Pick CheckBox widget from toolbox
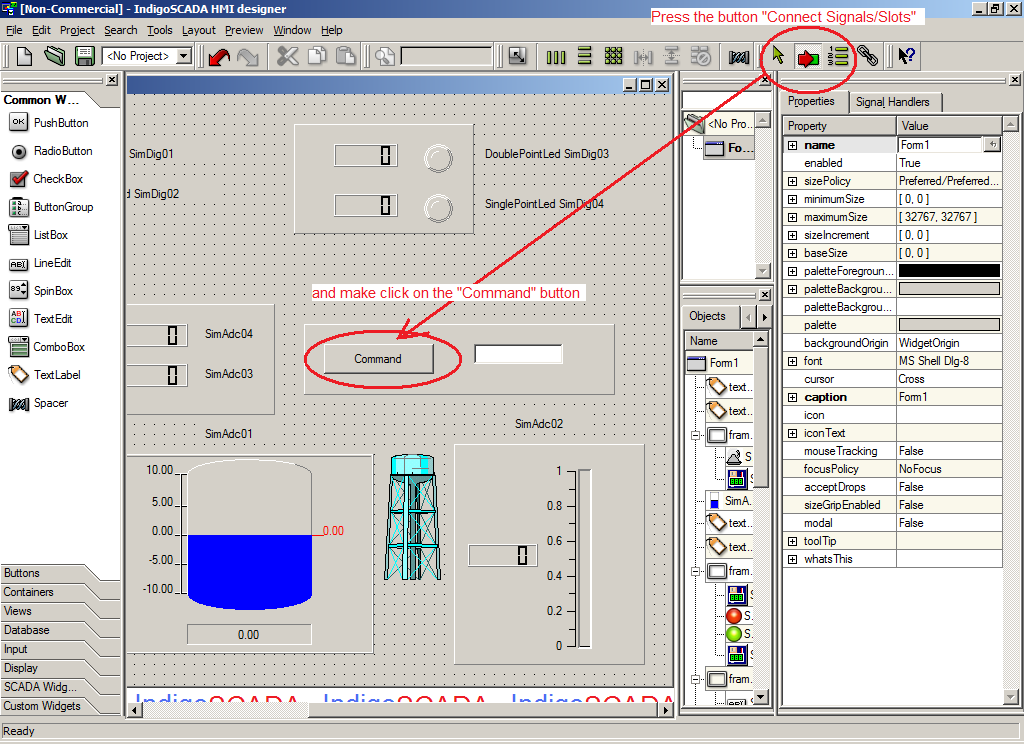The image size is (1024, 744). point(47,179)
